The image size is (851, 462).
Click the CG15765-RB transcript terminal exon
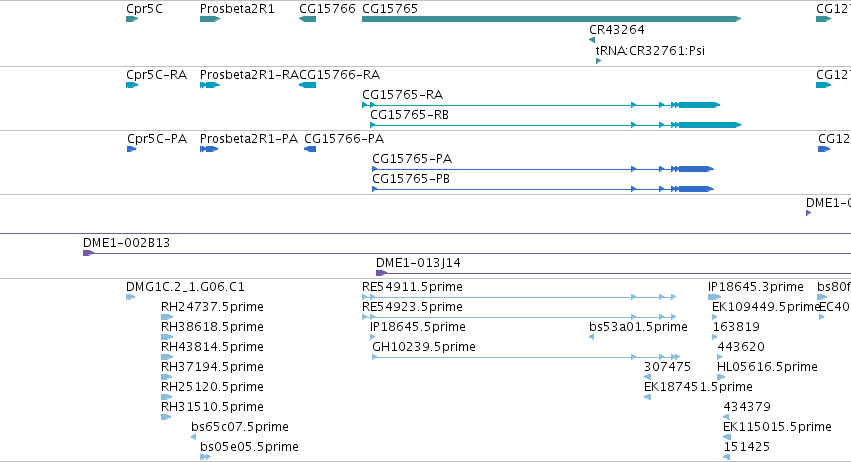[710, 125]
